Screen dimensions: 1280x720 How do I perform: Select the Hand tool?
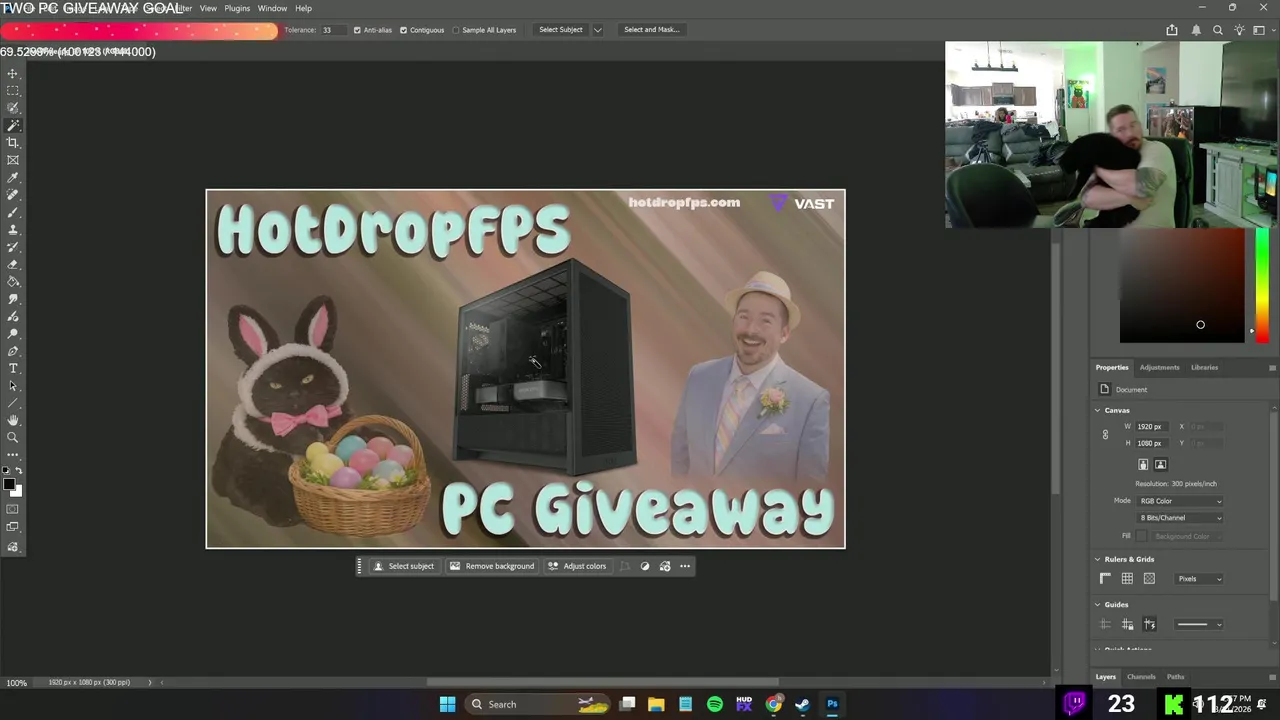13,420
